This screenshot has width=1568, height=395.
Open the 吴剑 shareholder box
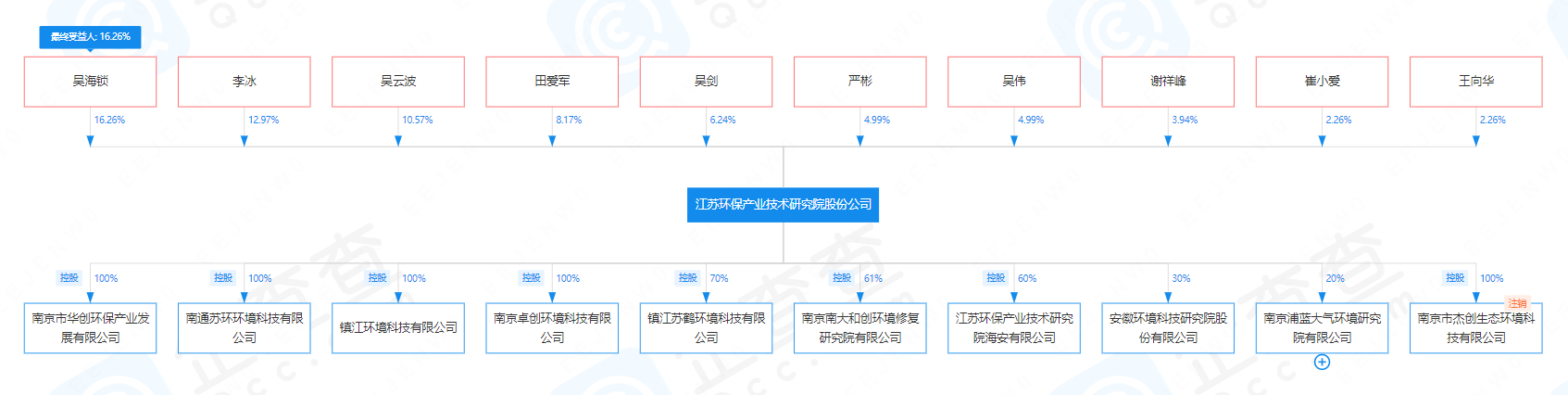(706, 82)
